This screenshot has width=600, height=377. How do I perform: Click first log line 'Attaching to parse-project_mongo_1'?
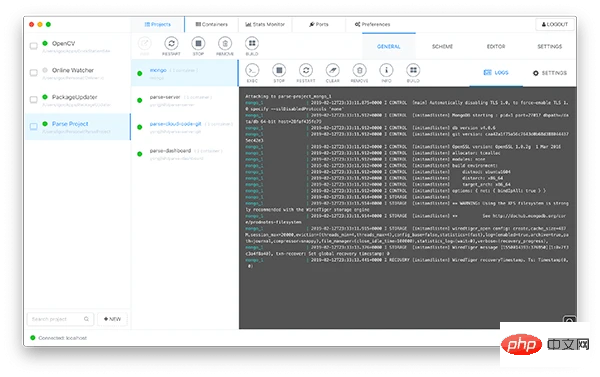288,96
